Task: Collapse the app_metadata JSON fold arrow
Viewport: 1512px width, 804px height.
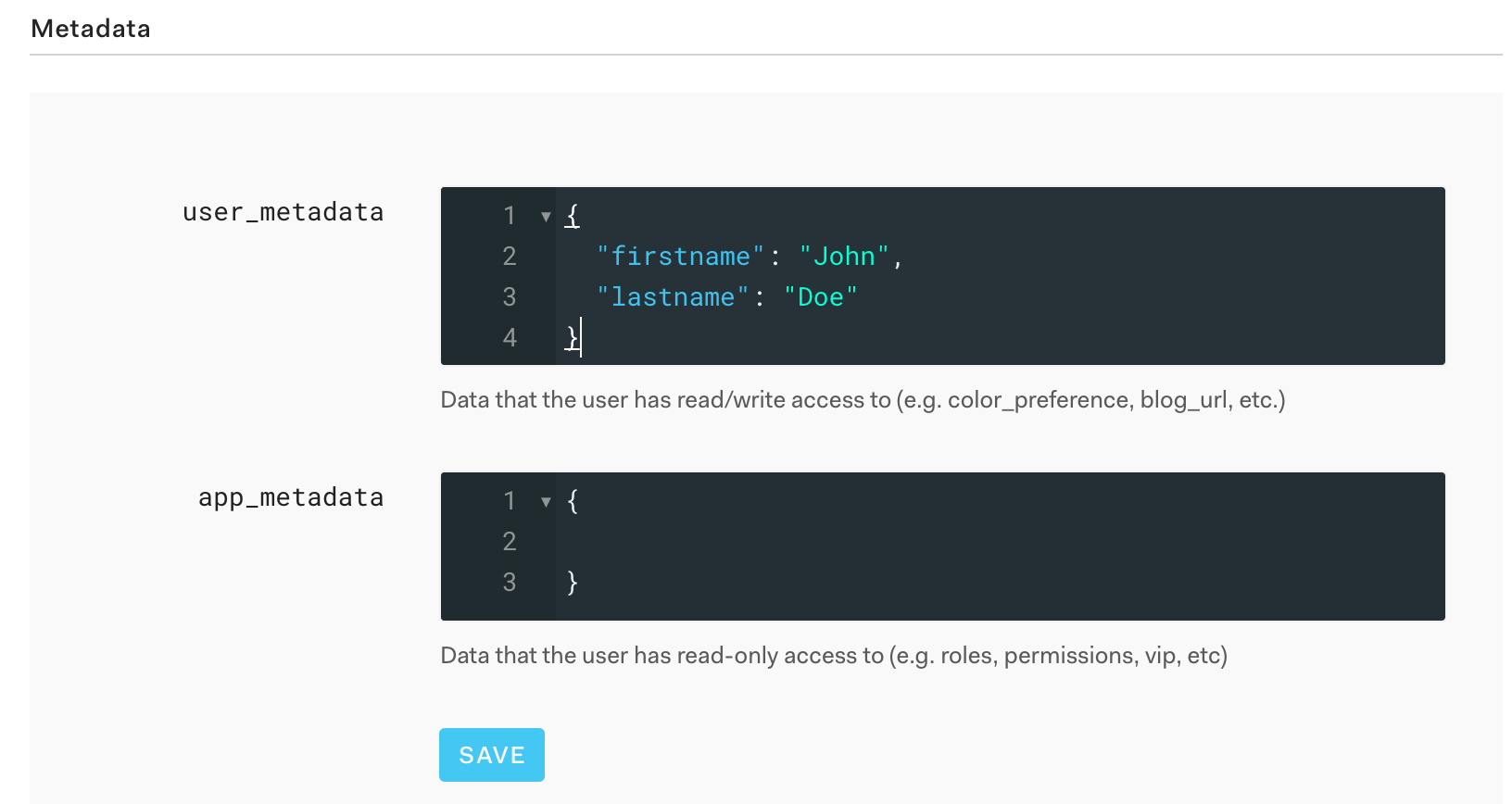Action: [x=546, y=502]
